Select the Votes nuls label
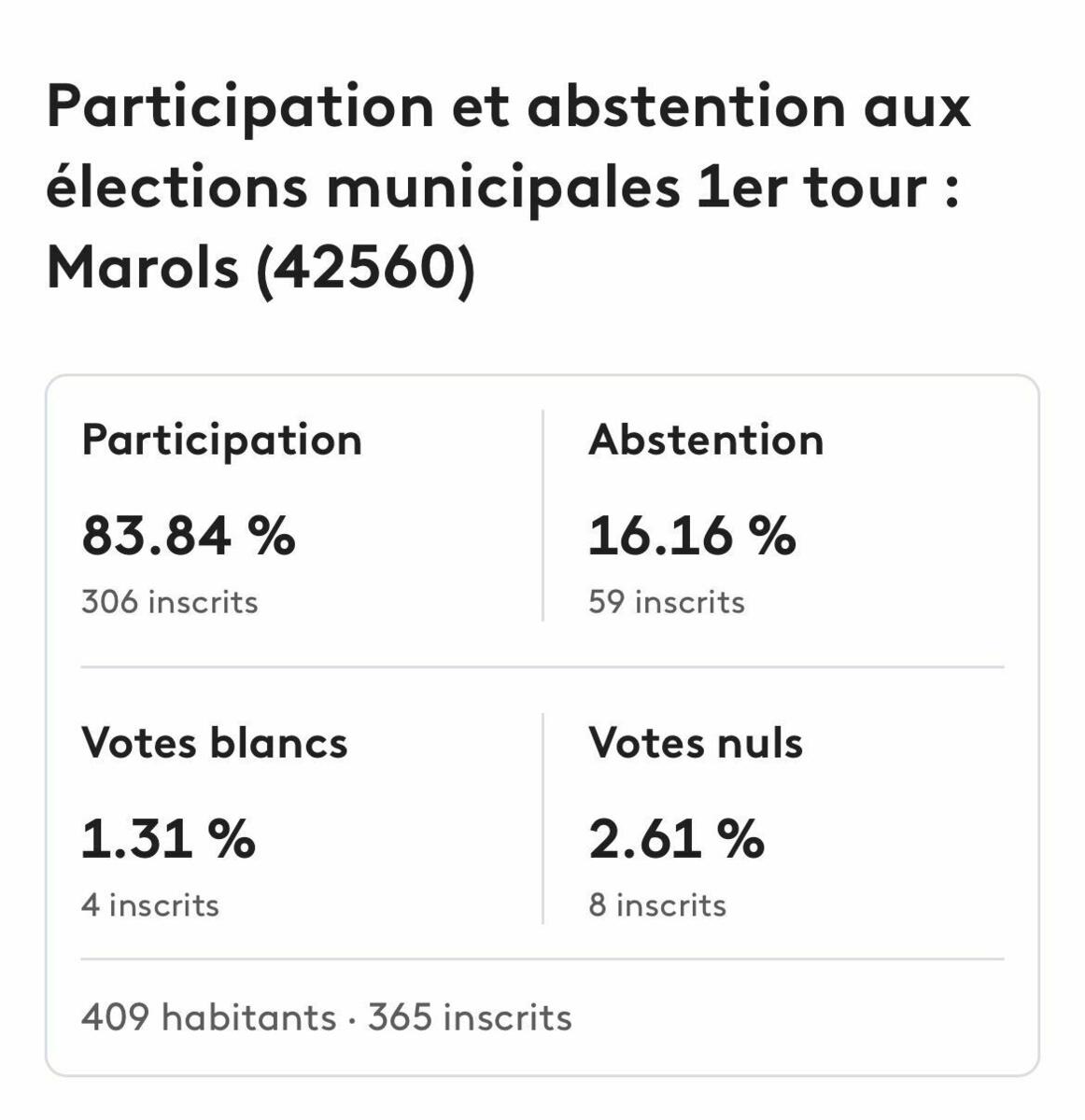 coord(695,743)
